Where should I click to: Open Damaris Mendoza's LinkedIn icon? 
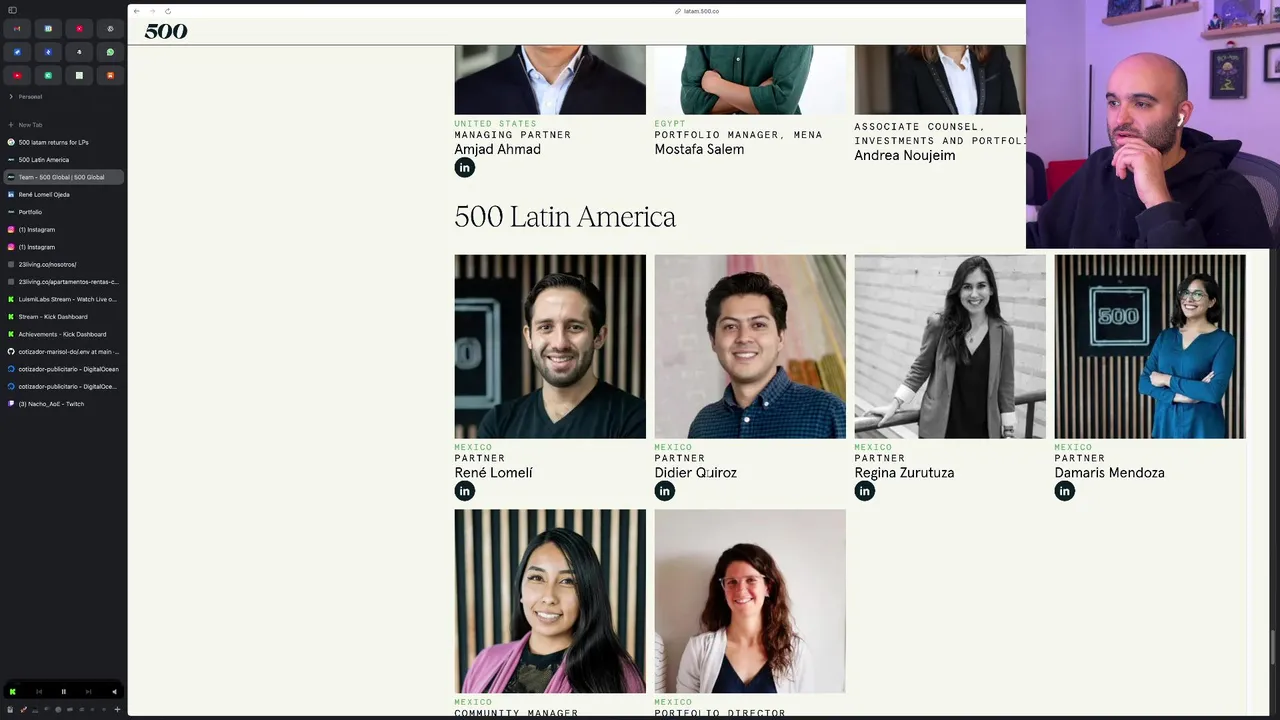click(1064, 491)
